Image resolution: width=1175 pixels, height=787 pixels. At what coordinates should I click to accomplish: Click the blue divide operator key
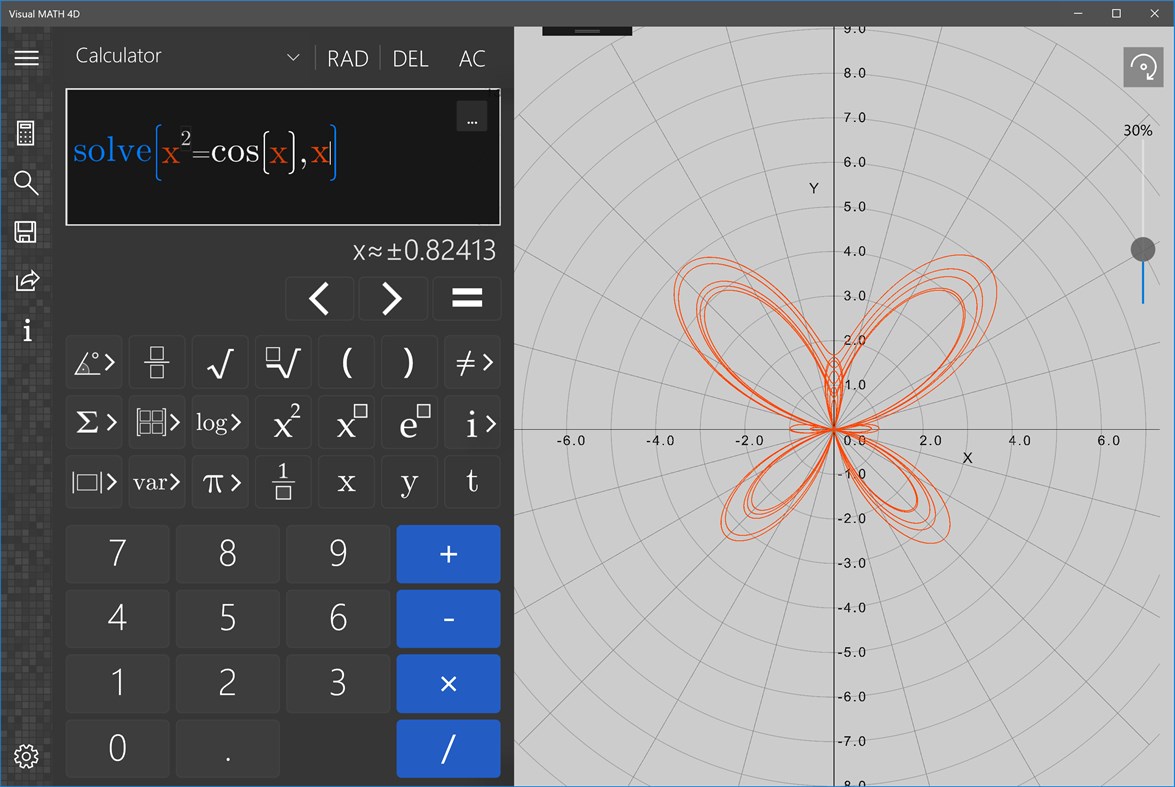coord(448,748)
